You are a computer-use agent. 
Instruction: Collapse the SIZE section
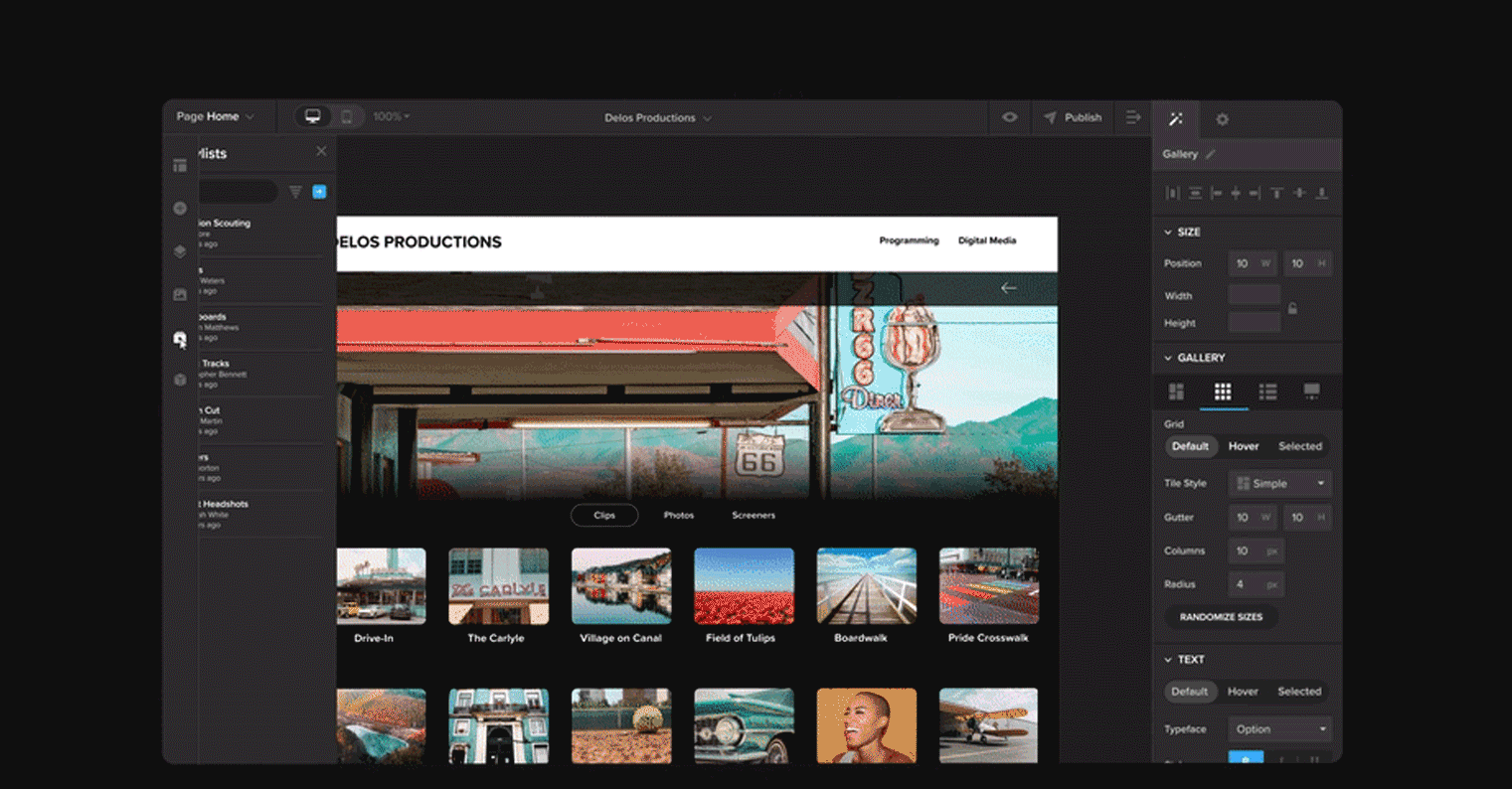(1168, 232)
